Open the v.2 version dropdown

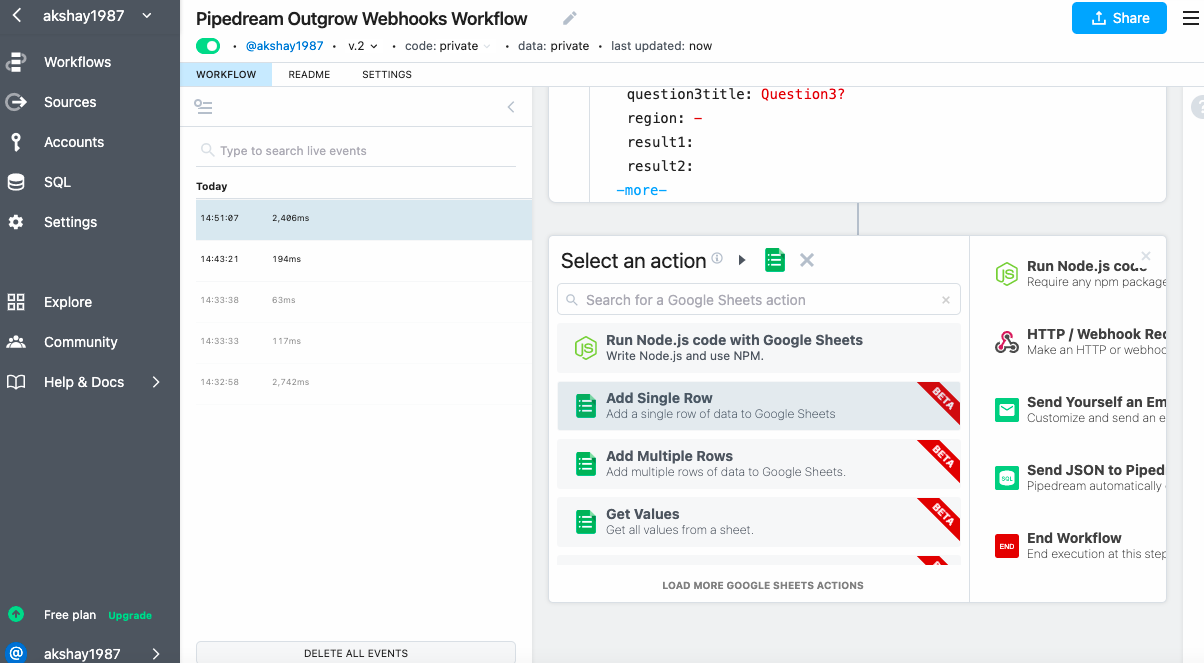click(363, 46)
